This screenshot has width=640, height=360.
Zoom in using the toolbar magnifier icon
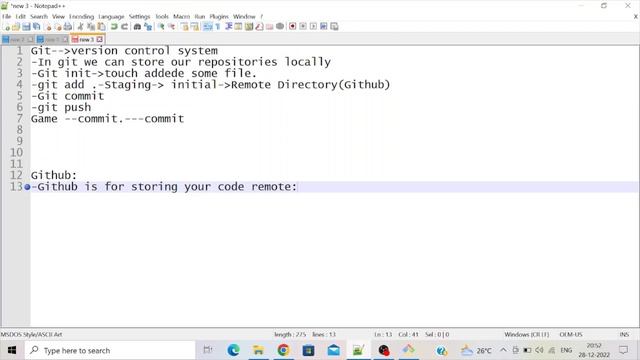pos(161,27)
